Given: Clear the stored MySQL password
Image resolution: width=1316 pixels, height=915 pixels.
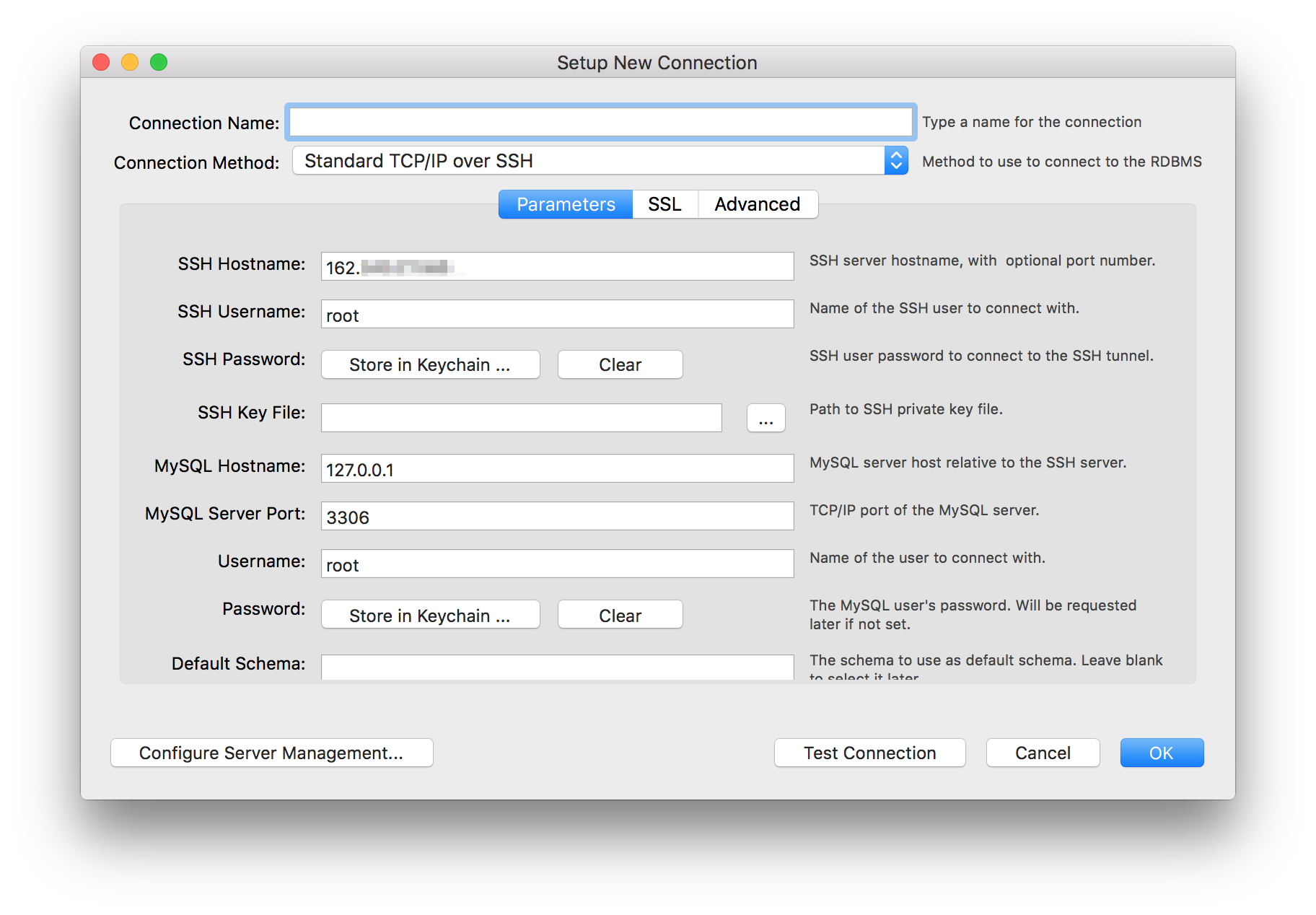Looking at the screenshot, I should 619,615.
